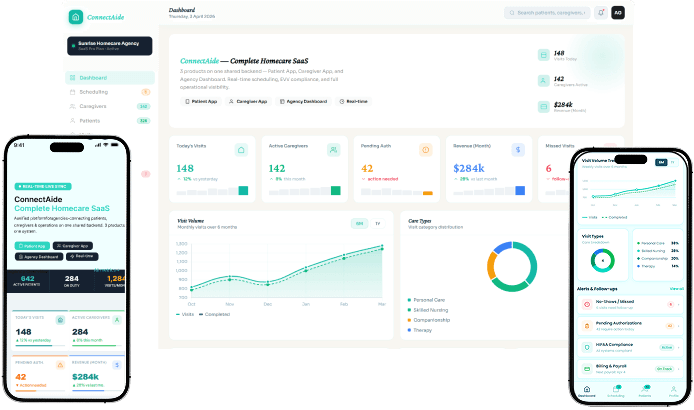
Task: Click the dollar icon on Revenue (Month) card
Action: click(518, 150)
